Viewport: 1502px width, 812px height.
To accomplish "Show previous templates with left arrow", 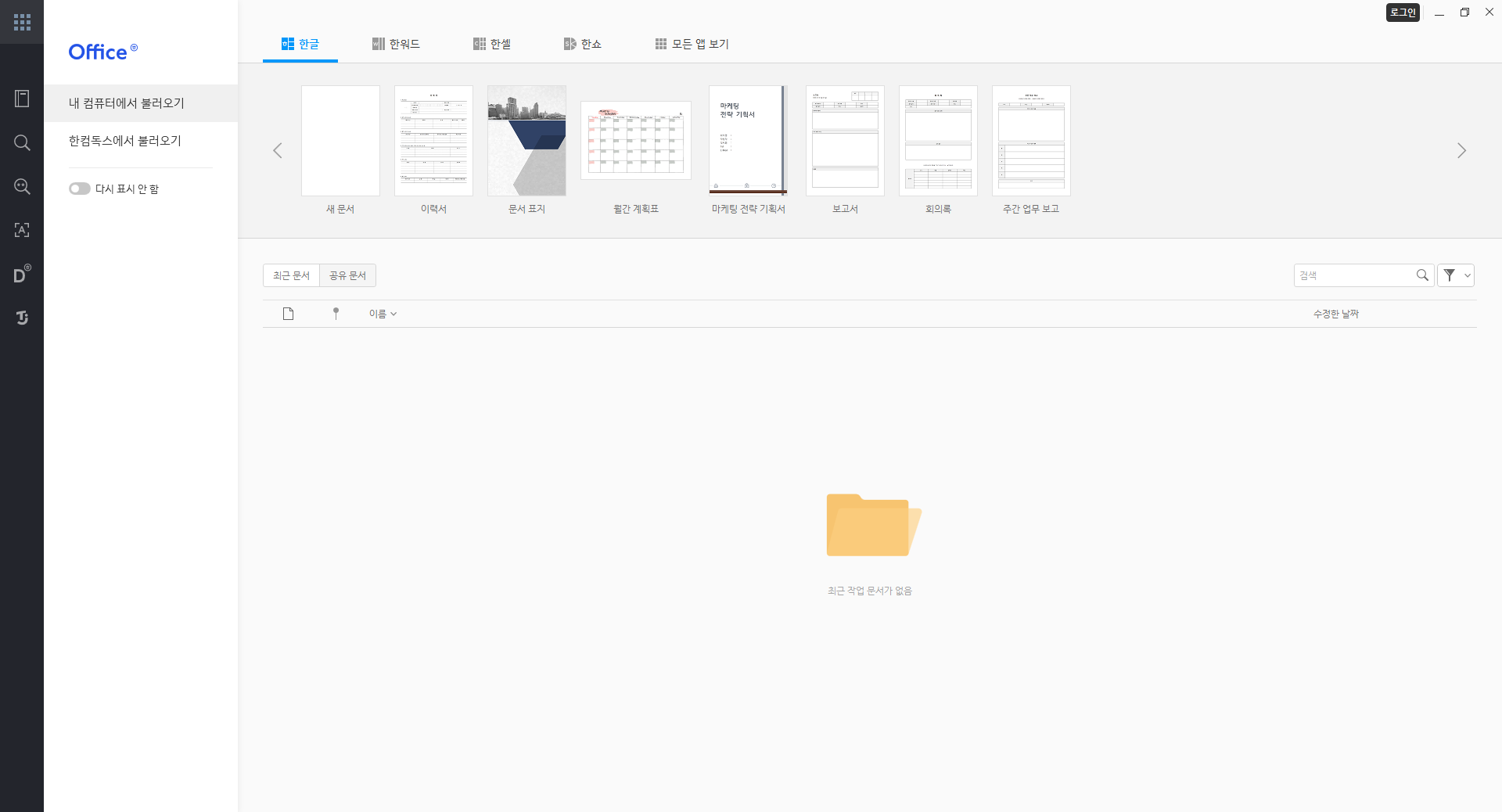I will point(277,150).
